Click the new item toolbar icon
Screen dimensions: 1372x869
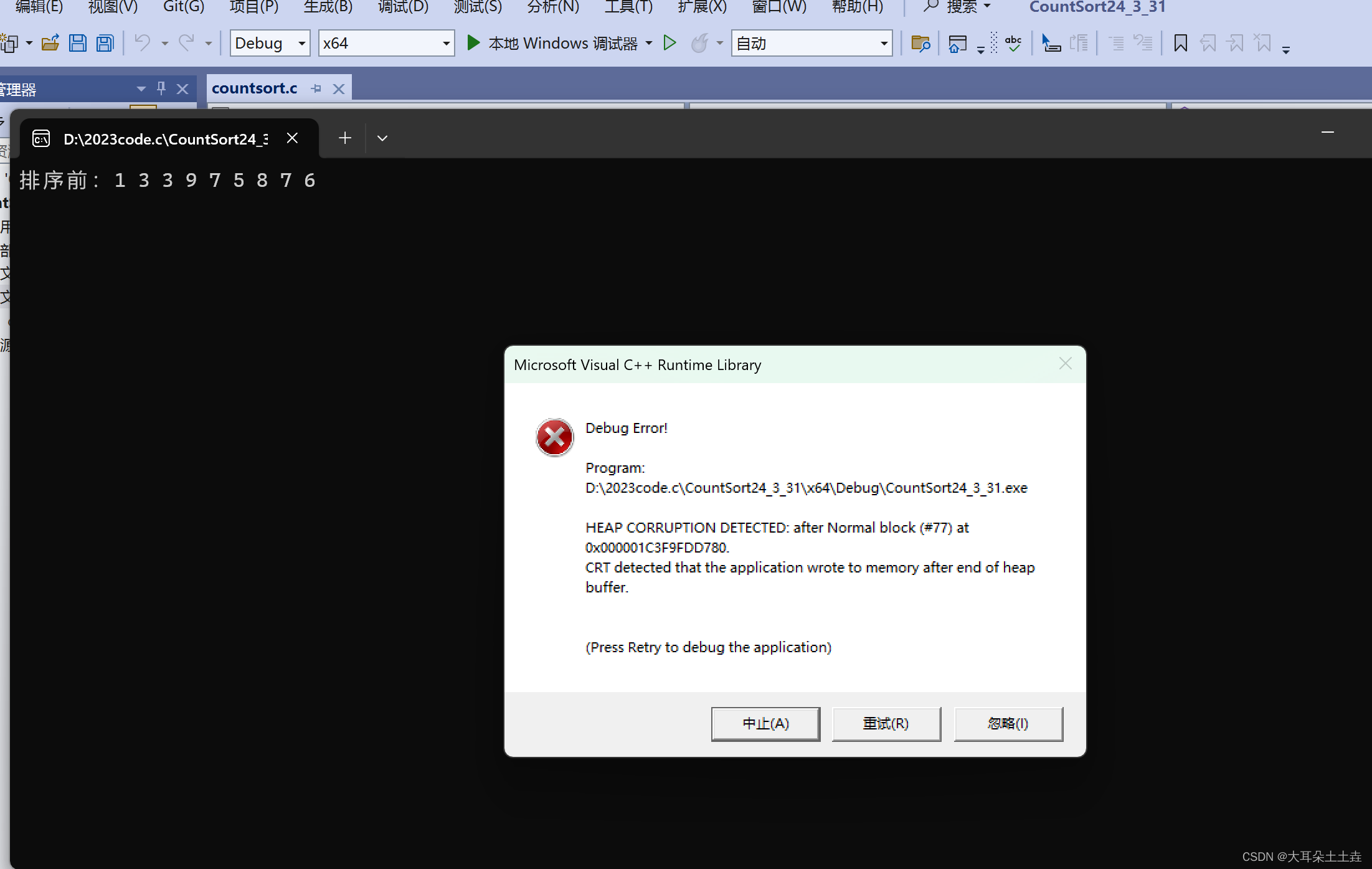[x=10, y=43]
